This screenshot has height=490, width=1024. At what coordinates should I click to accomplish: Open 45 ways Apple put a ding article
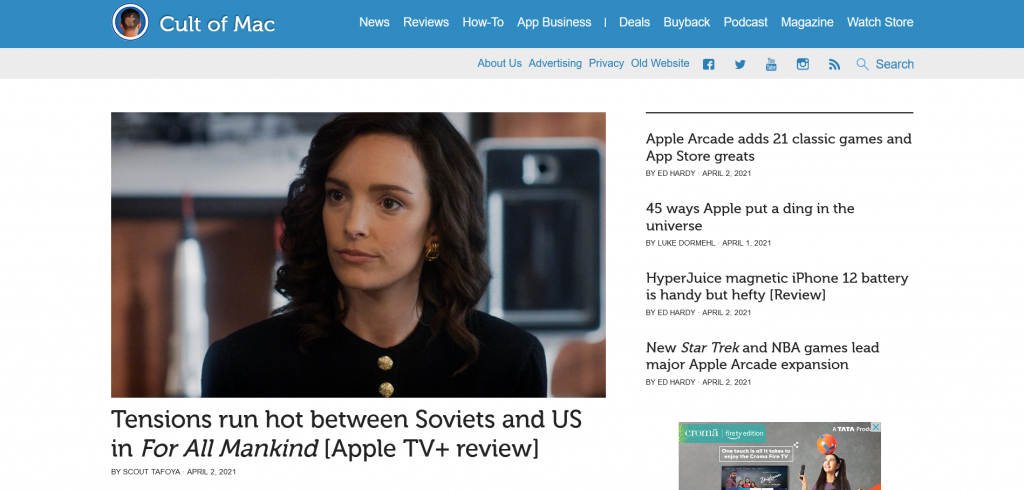750,217
